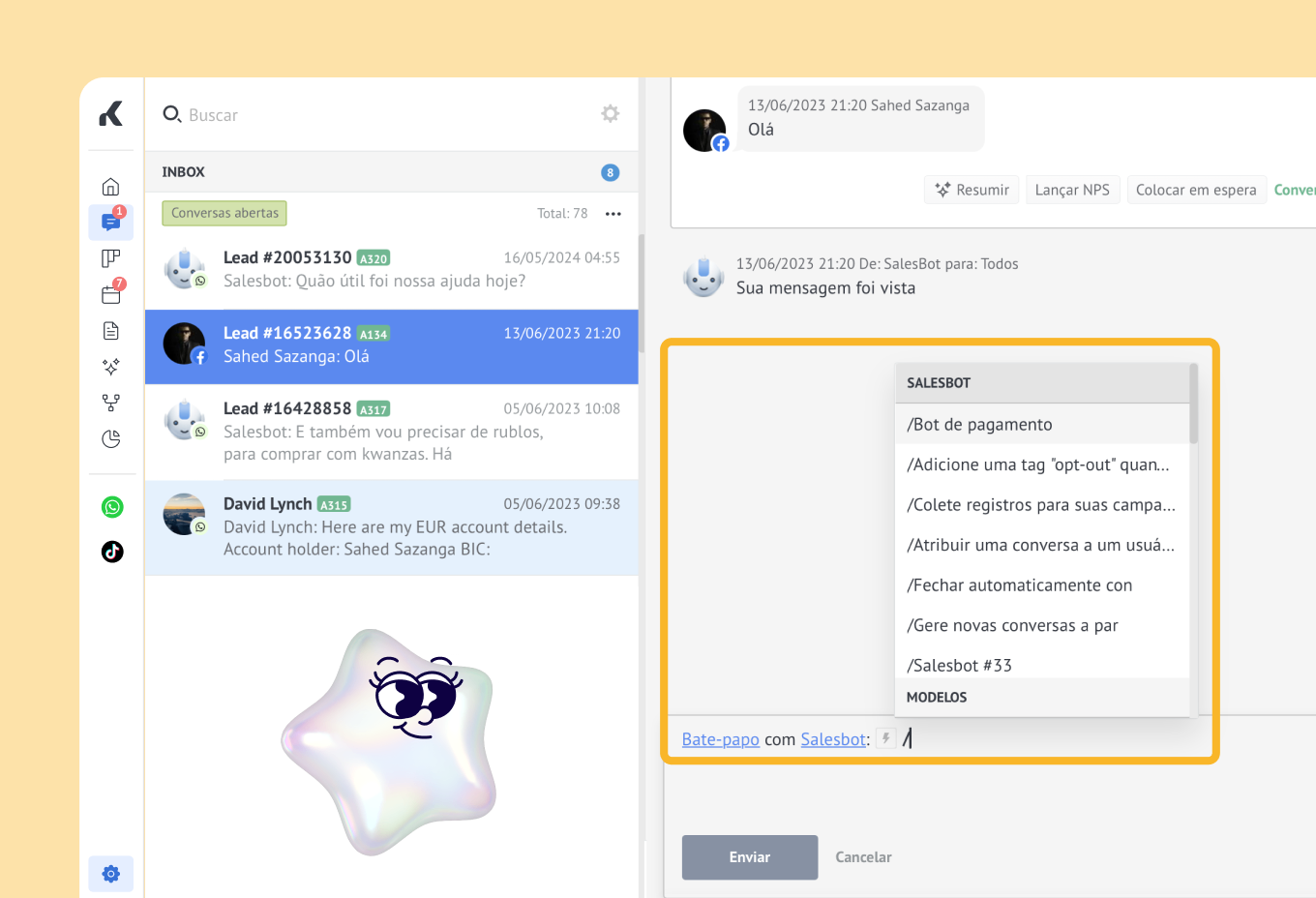Open the dashboard house icon
The width and height of the screenshot is (1316, 898).
[111, 187]
